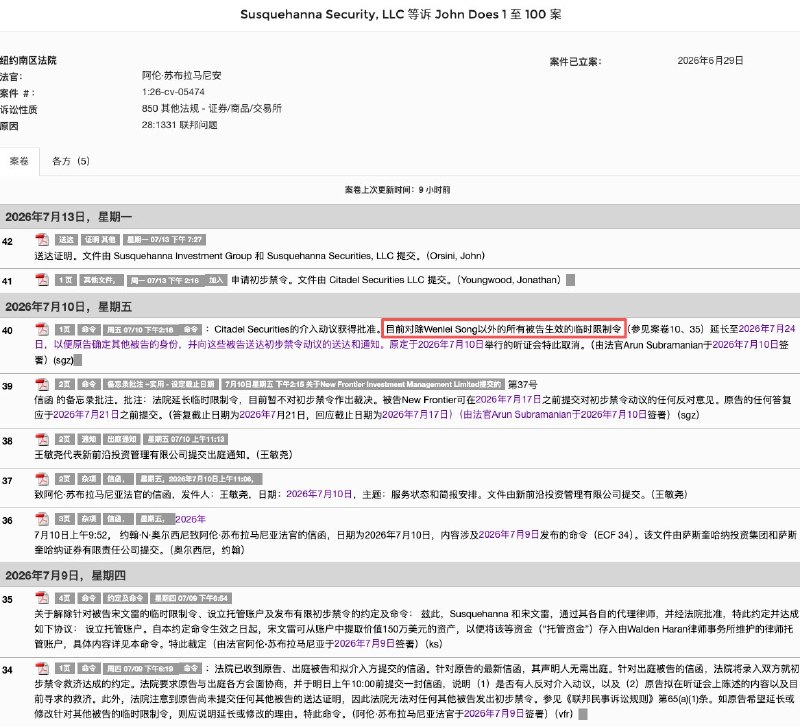Click the 送达 tag on entry 42
The width and height of the screenshot is (800, 727).
pos(66,240)
